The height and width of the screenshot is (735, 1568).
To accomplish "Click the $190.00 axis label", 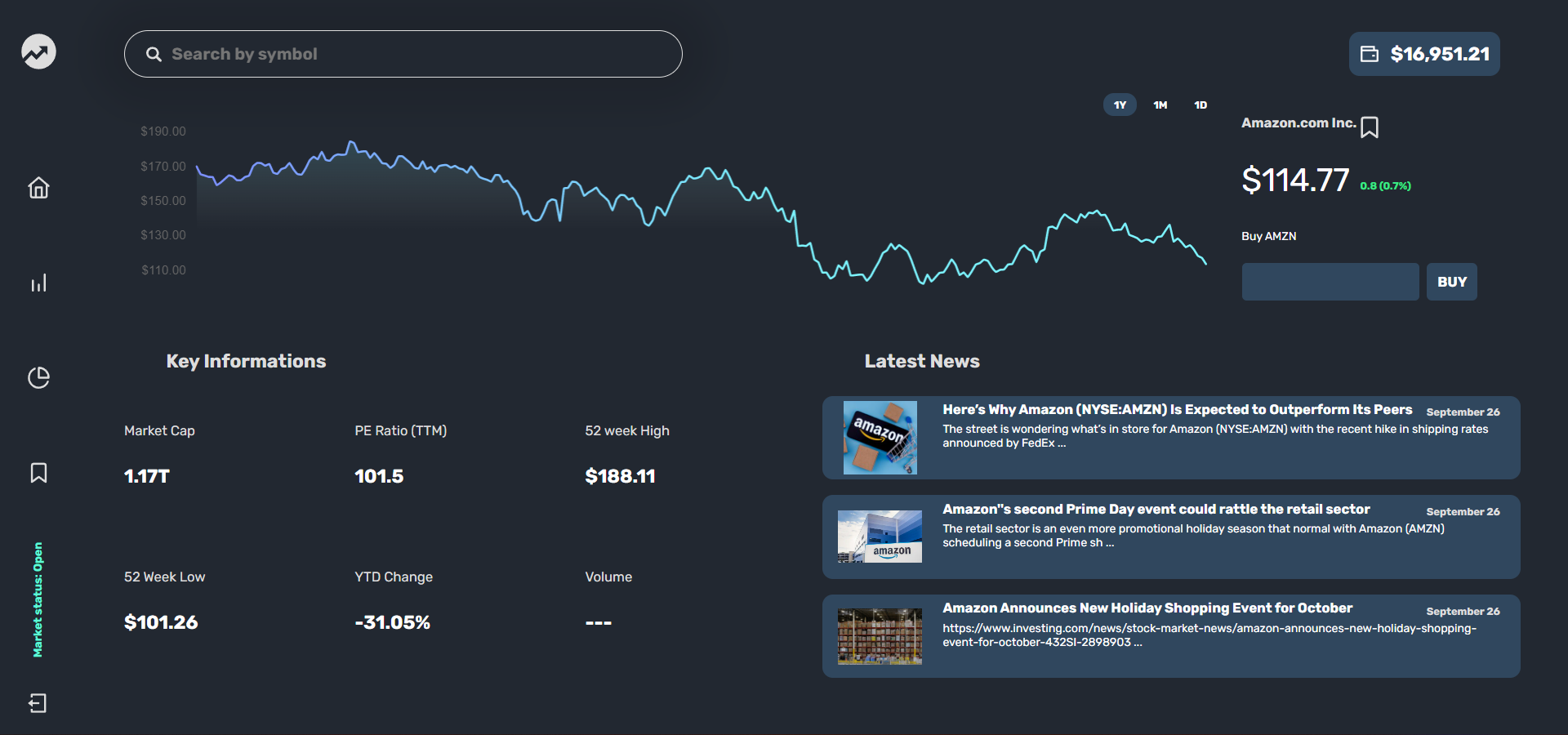I will click(163, 131).
